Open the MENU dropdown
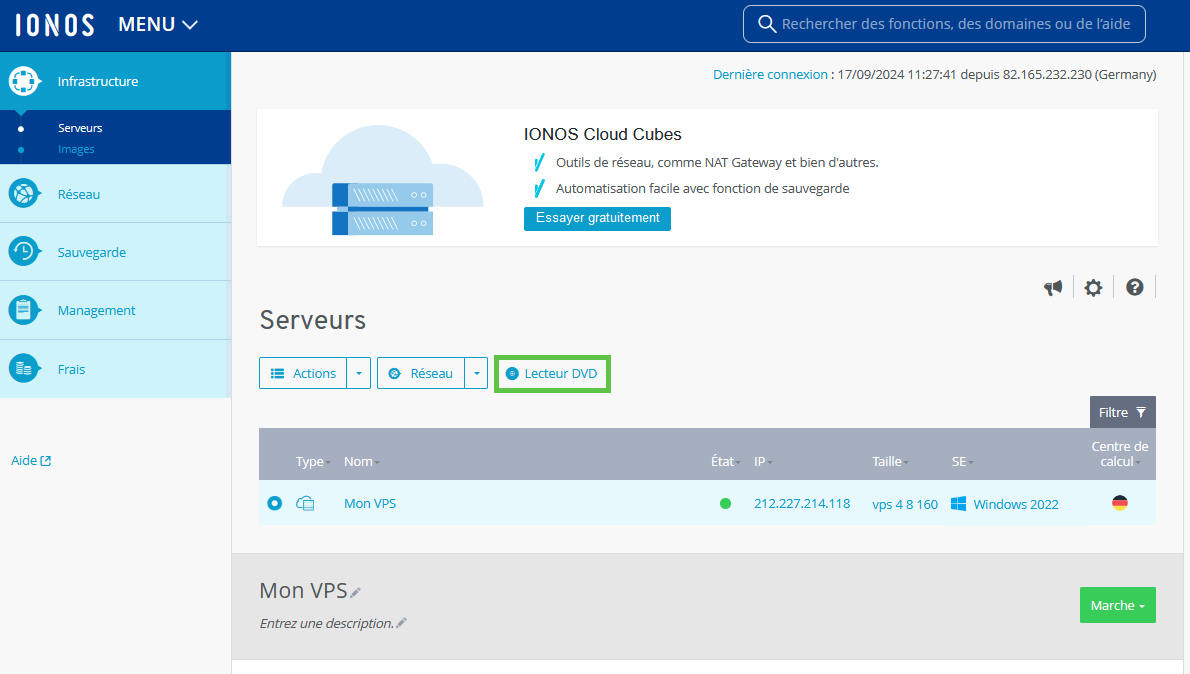Screen dimensions: 1190x674 [x=158, y=25]
